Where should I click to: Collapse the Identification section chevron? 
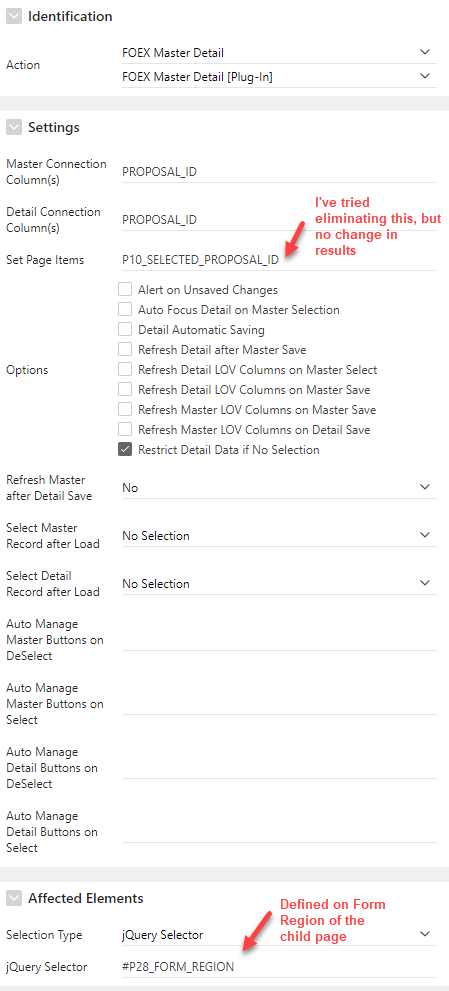pos(13,17)
